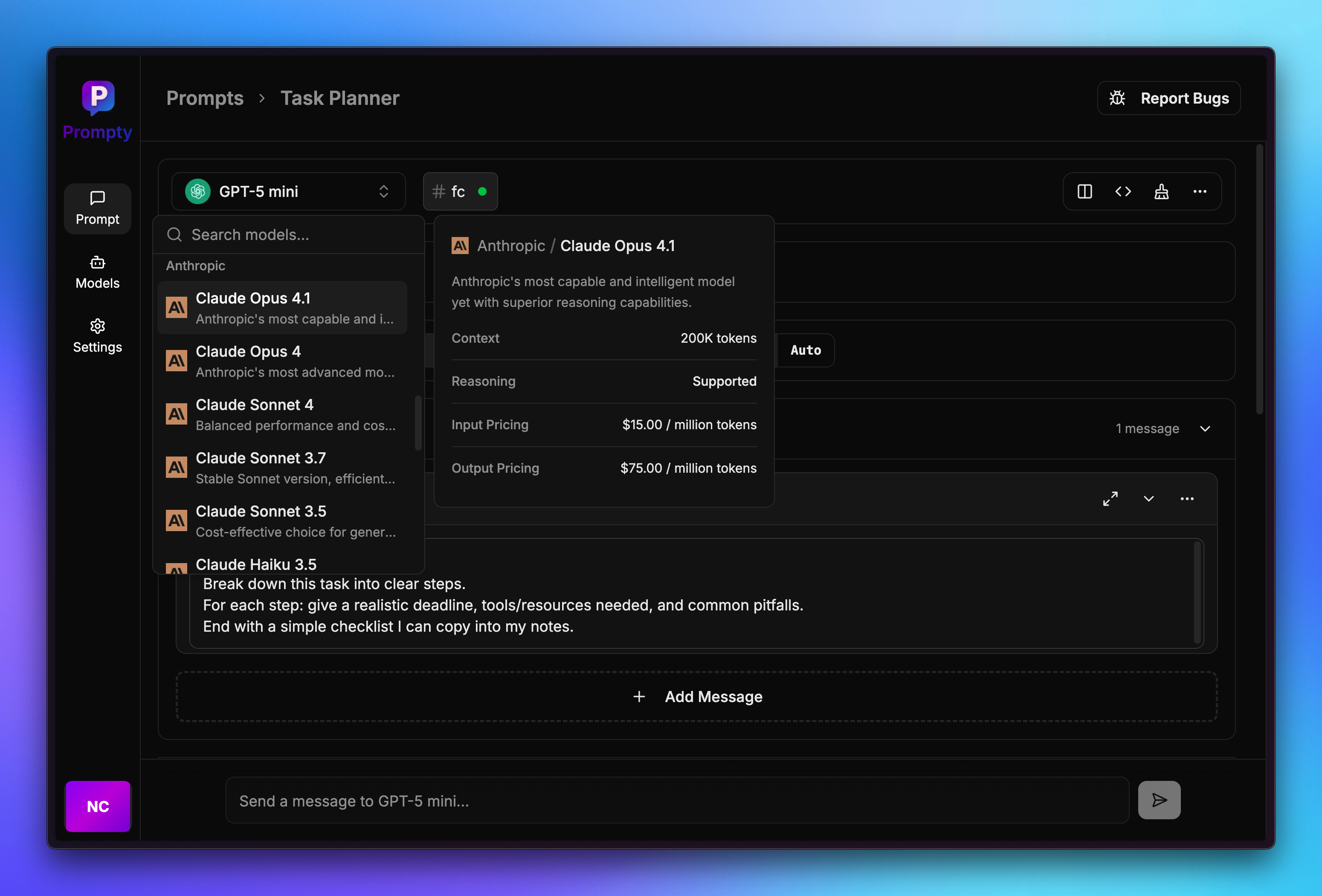Open the top toolbar more options menu

click(x=1200, y=191)
